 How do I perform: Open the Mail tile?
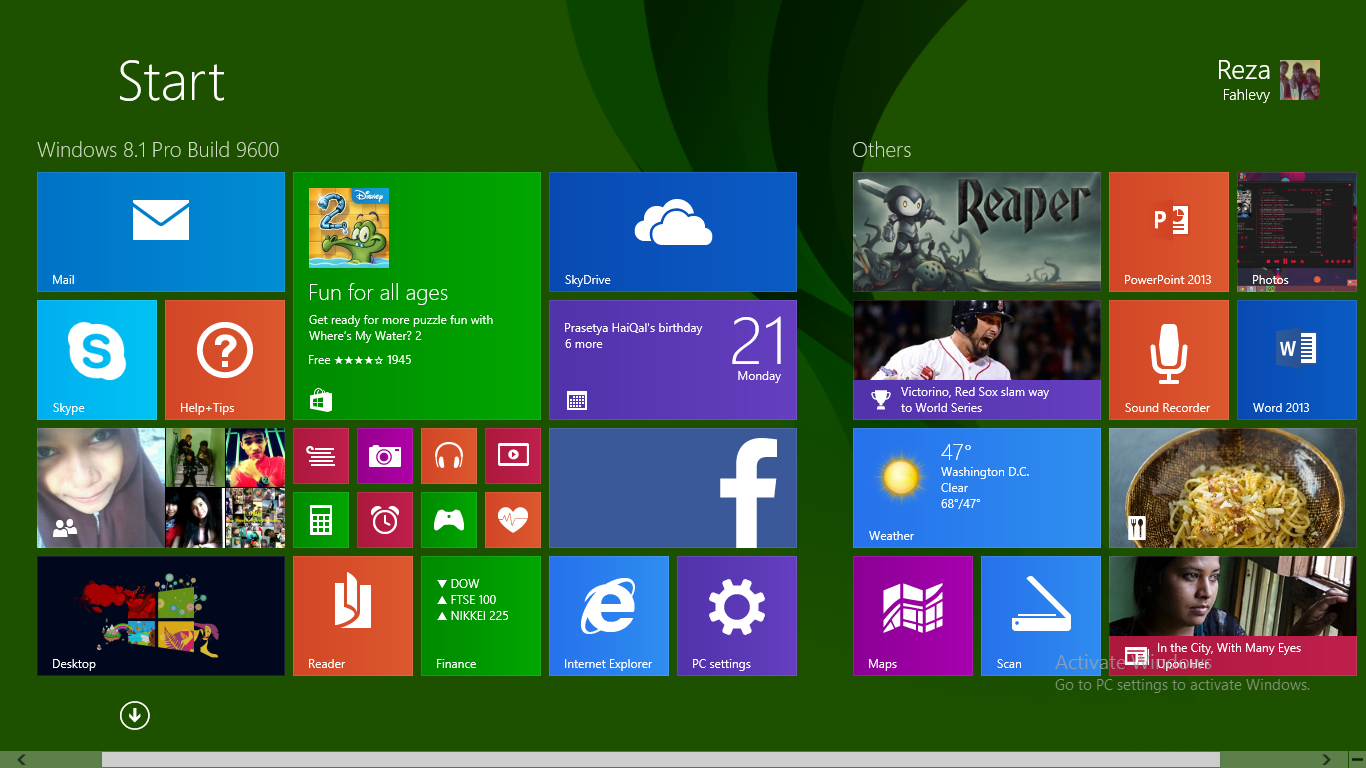(x=160, y=231)
